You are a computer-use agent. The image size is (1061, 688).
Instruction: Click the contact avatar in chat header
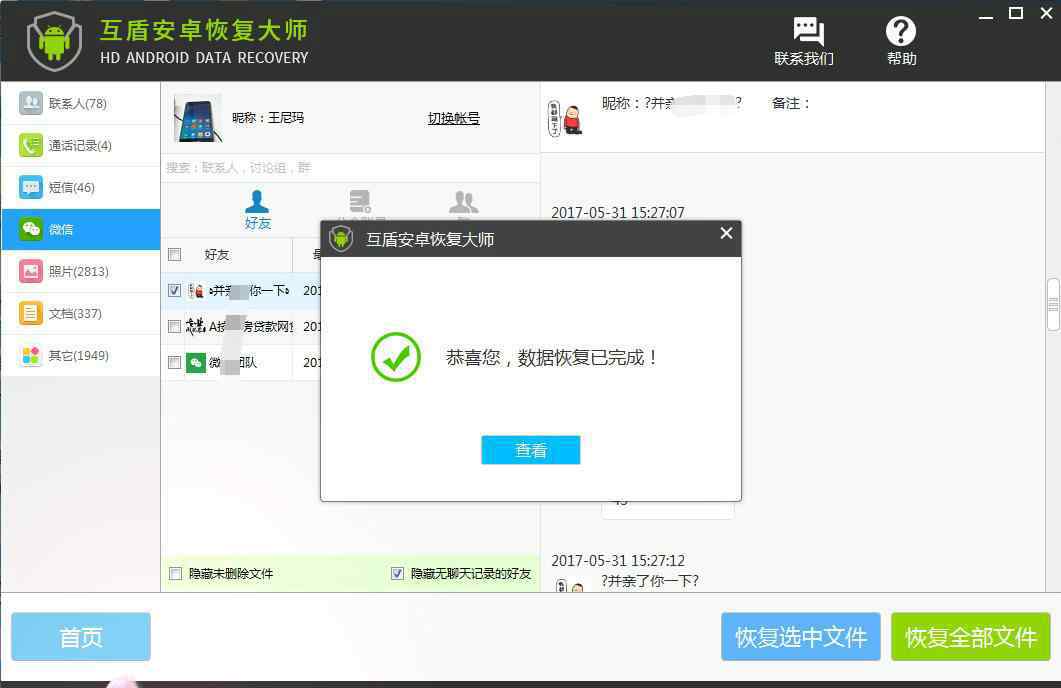(x=566, y=117)
